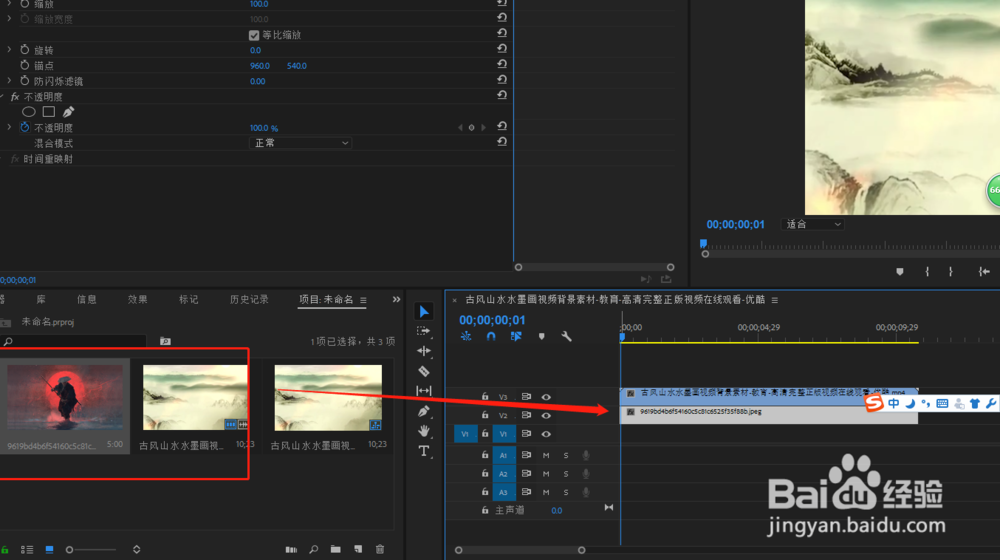
Task: Mute audio track A3
Action: point(546,492)
